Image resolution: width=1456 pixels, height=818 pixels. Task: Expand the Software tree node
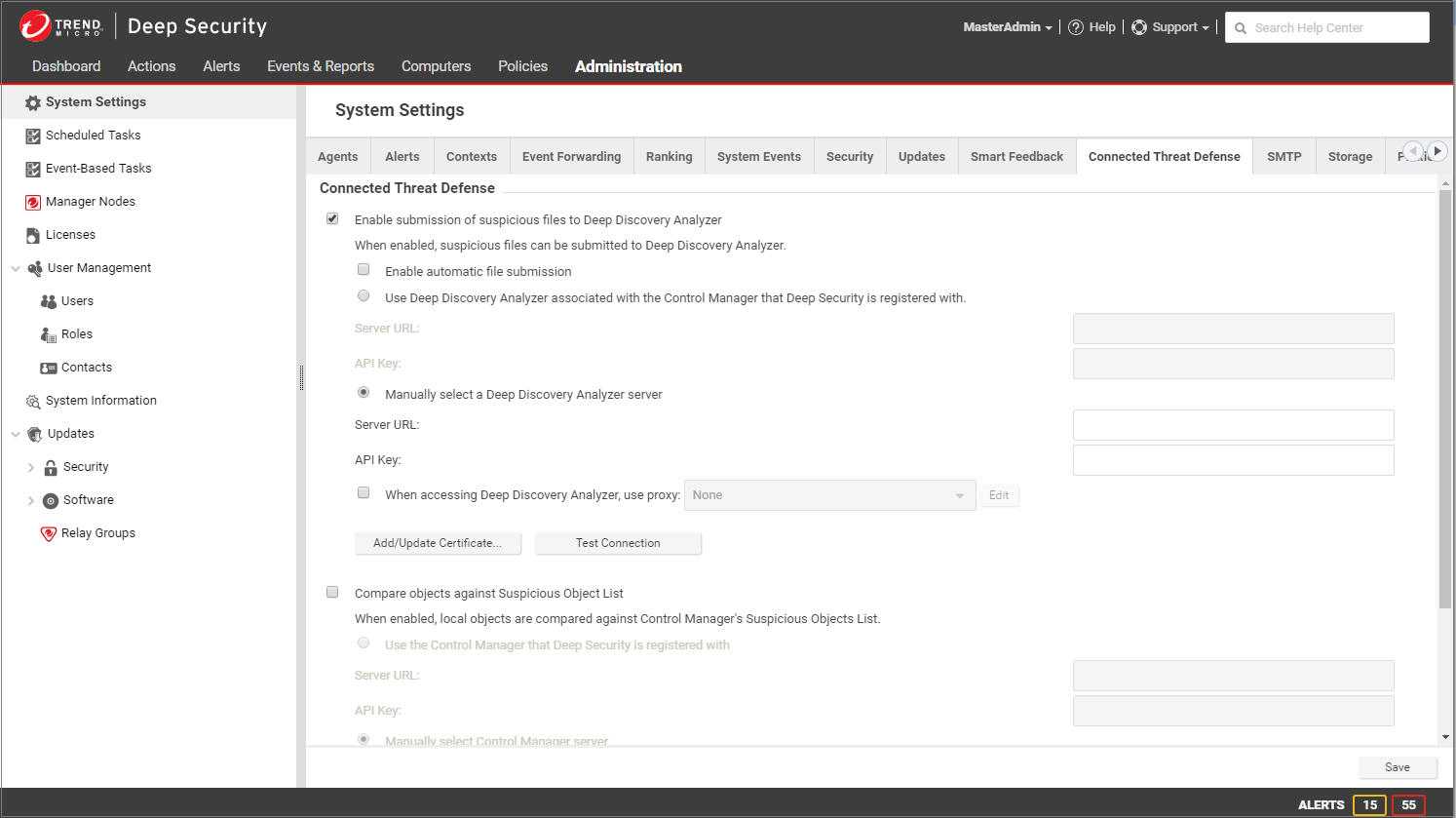point(31,500)
